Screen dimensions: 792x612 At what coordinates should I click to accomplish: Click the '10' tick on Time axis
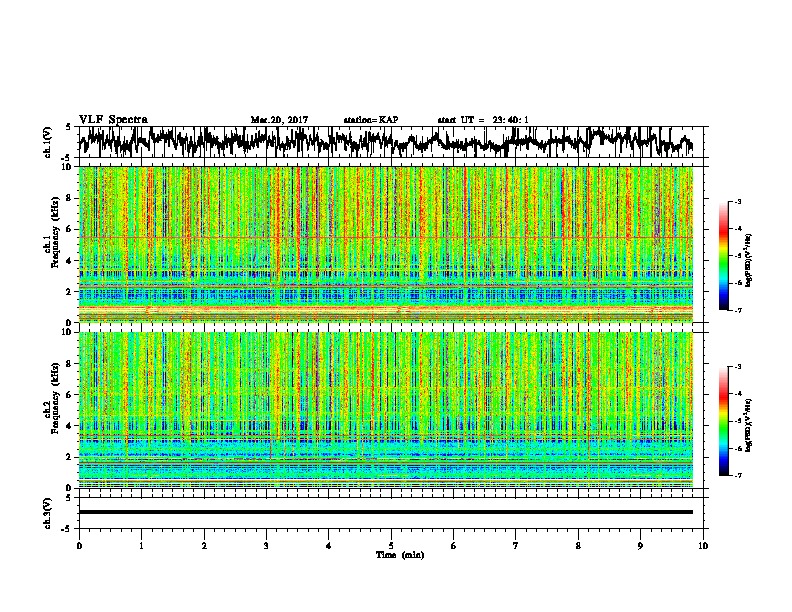click(703, 546)
